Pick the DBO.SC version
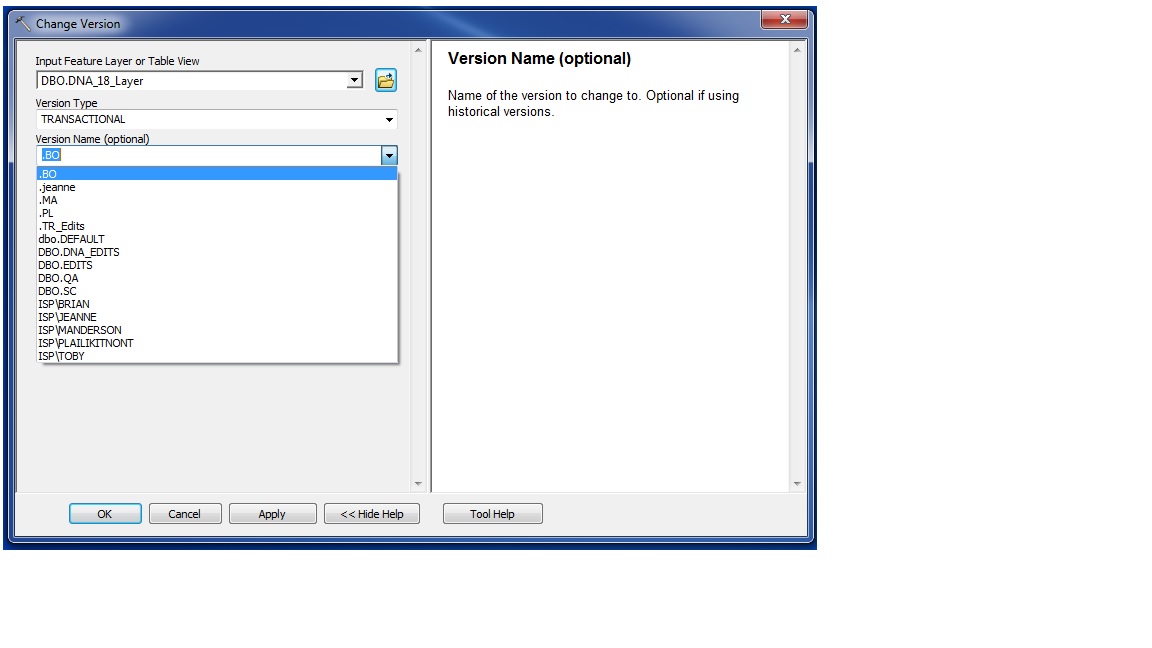 (217, 291)
